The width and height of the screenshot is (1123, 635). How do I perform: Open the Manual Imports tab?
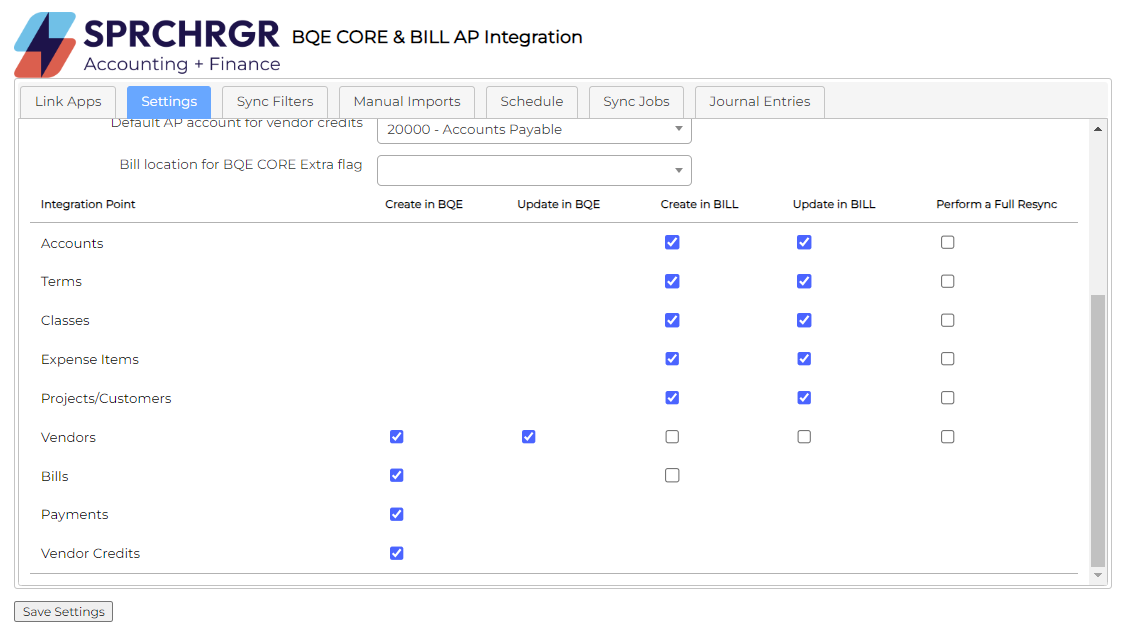pos(407,102)
